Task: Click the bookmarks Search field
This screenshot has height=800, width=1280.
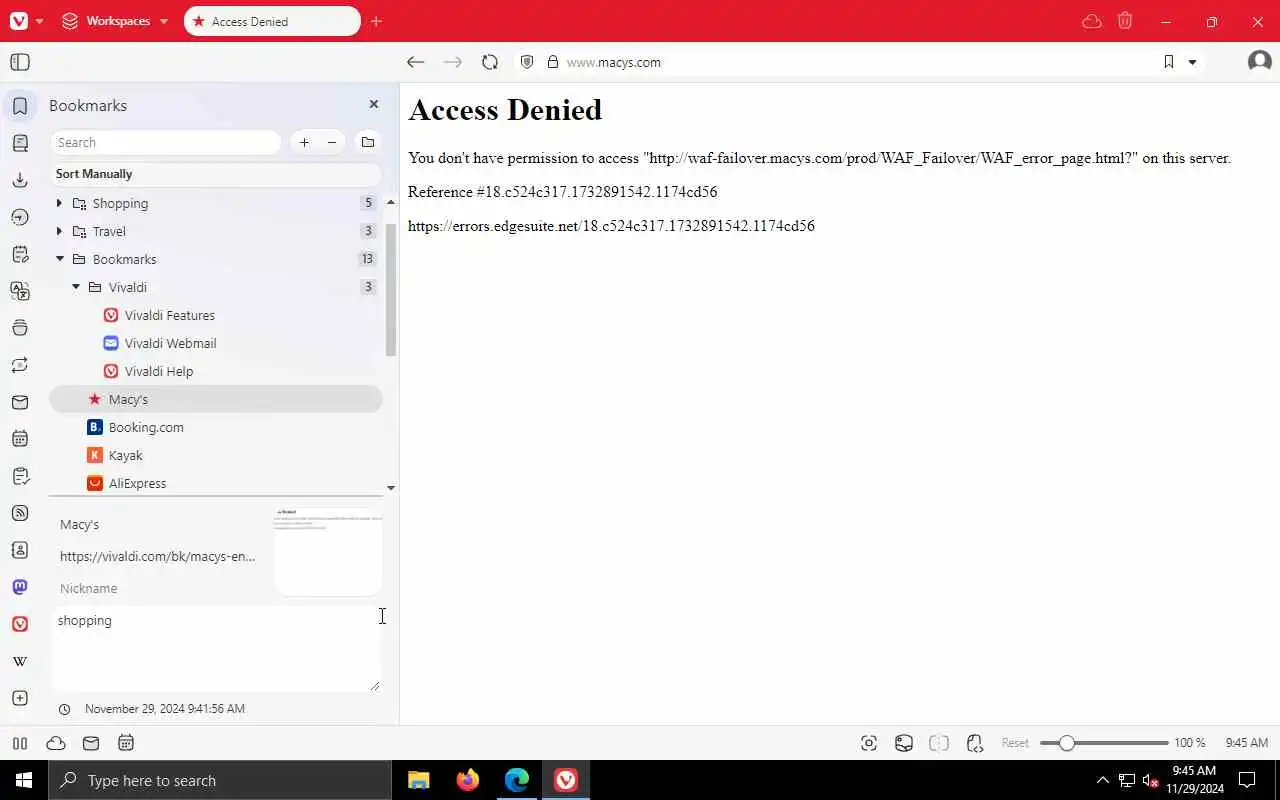Action: coord(166,142)
